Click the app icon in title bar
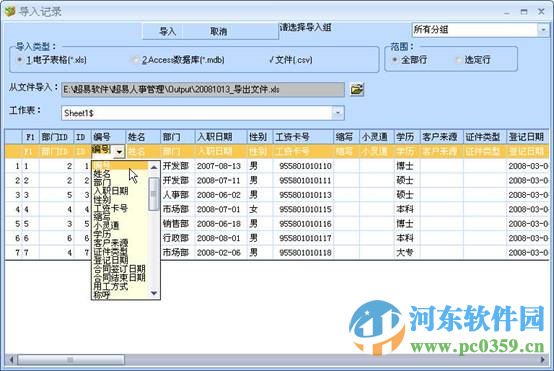The height and width of the screenshot is (371, 554). click(x=10, y=12)
